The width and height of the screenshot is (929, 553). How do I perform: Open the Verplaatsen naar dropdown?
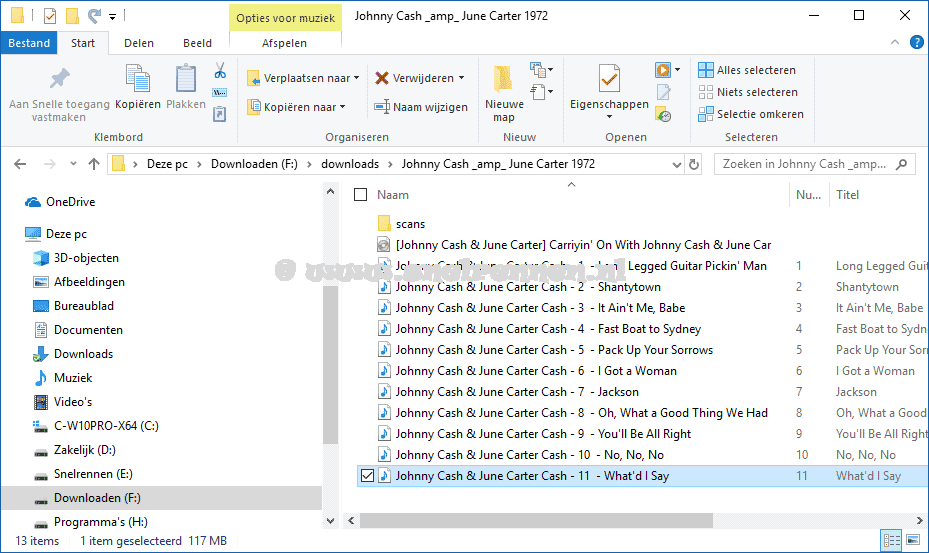coord(303,78)
